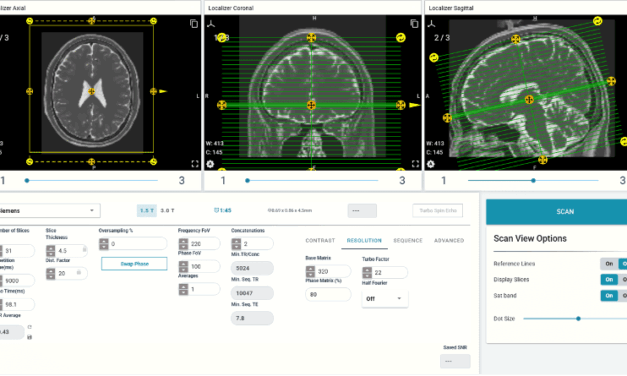
Task: Open fullscreen for the Localizer Coronal view
Action: 415,164
